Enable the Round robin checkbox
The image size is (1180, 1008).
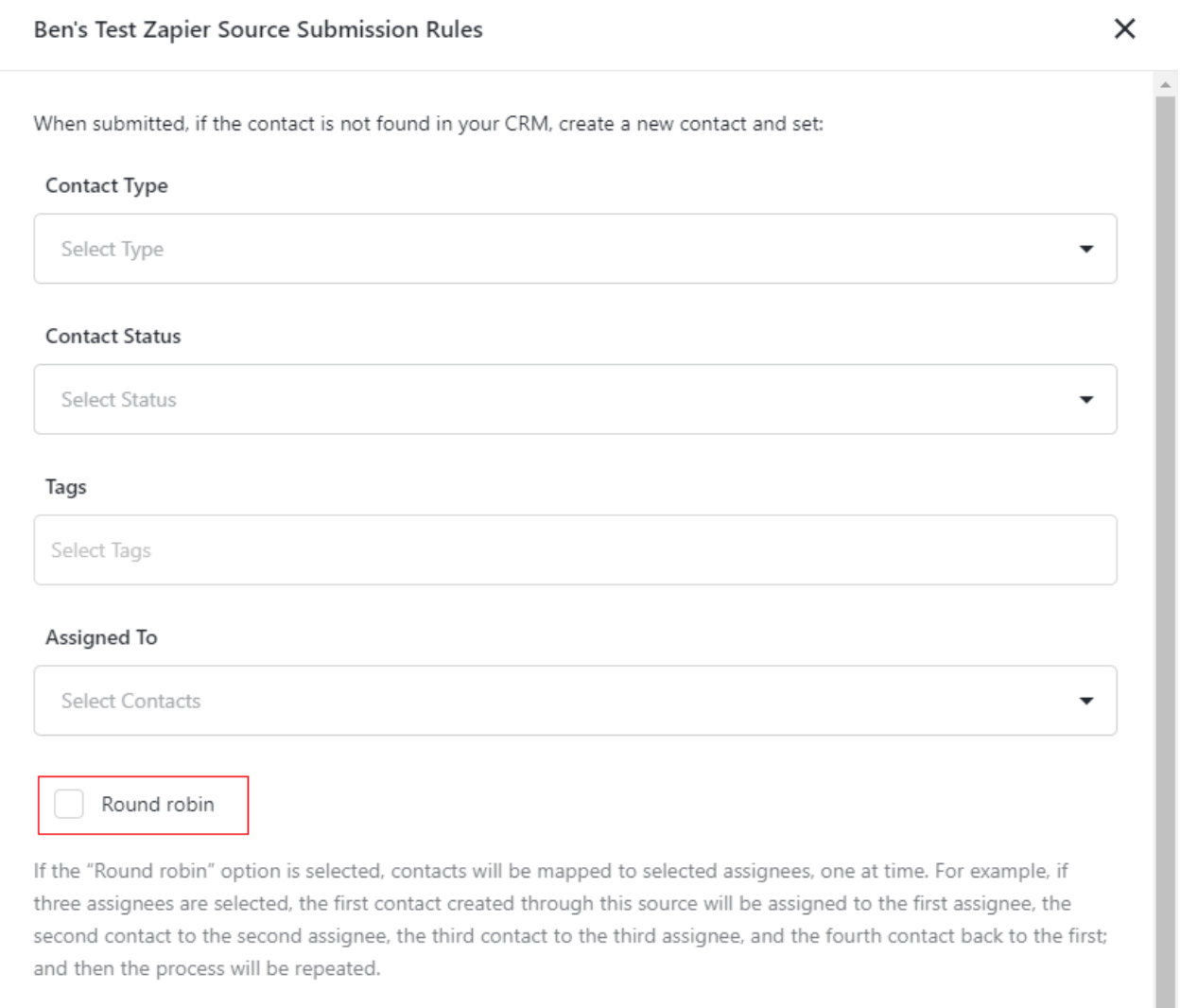pos(69,804)
